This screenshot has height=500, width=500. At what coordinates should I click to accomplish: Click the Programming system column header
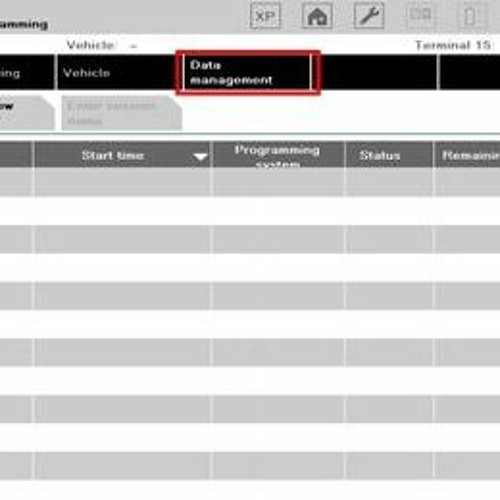278,154
